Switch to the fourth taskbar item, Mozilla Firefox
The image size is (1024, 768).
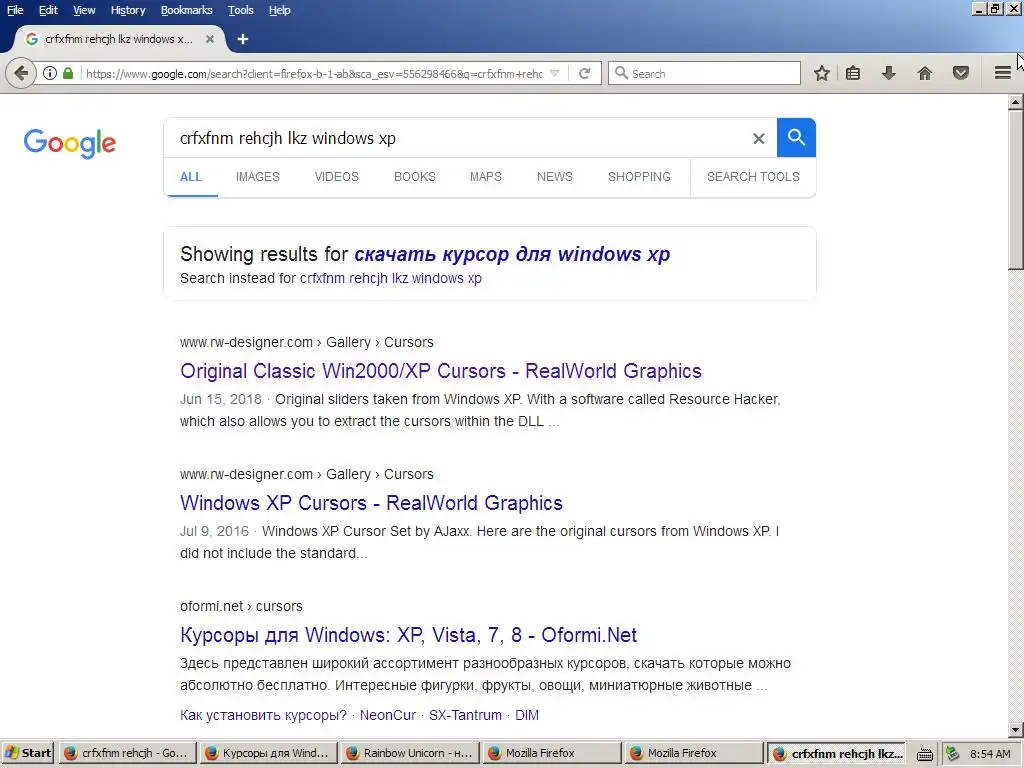pyautogui.click(x=552, y=753)
